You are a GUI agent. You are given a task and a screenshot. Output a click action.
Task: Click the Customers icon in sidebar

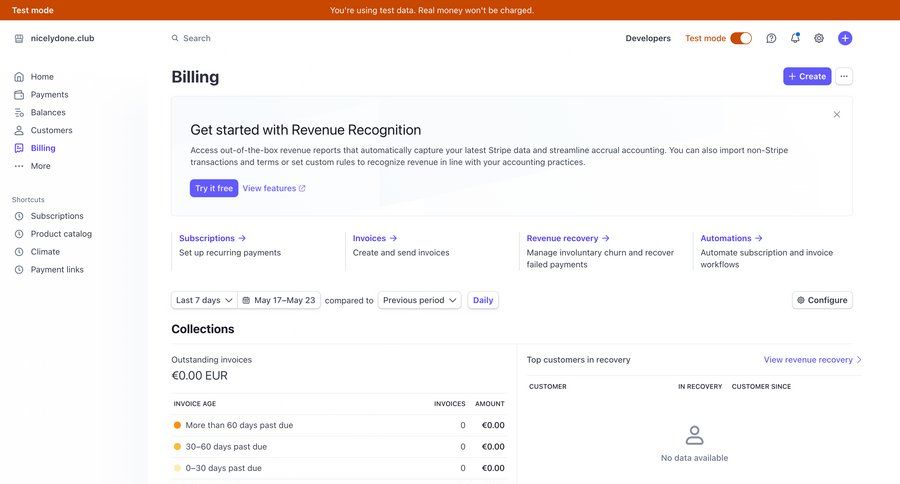(19, 131)
